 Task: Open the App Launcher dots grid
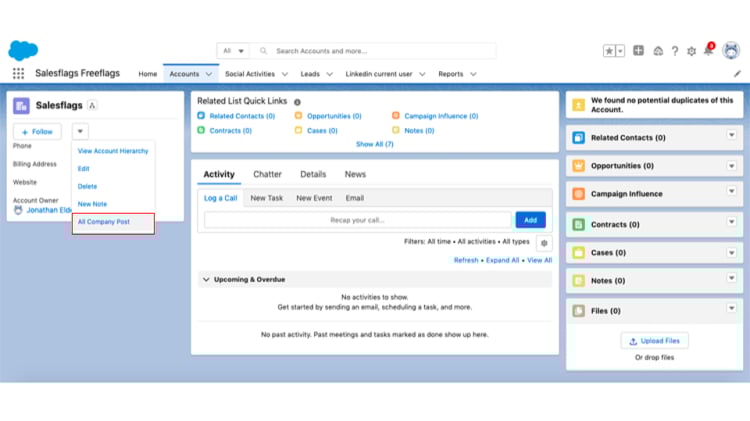(x=18, y=73)
